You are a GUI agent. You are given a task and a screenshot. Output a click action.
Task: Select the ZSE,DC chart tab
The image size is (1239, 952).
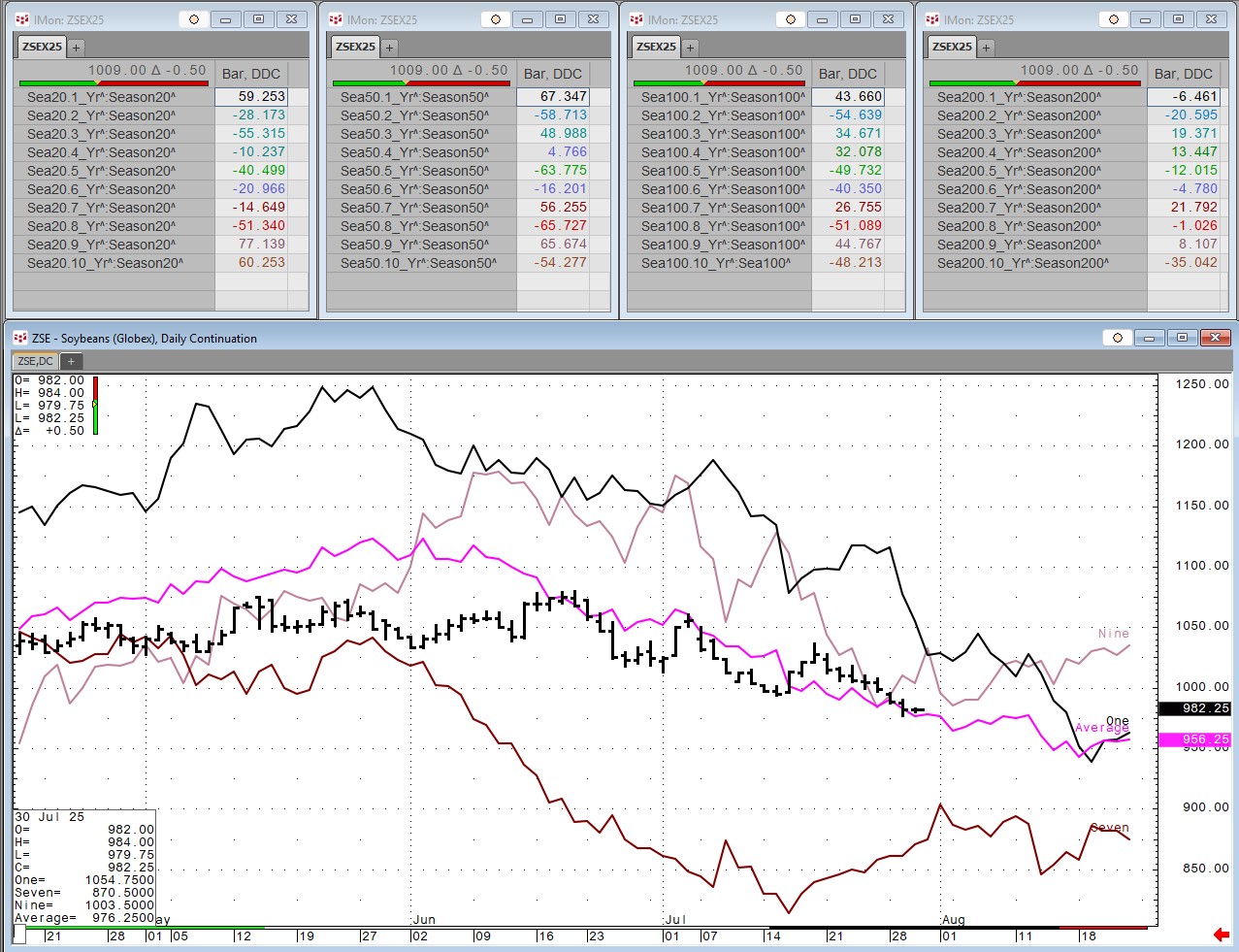pos(36,361)
